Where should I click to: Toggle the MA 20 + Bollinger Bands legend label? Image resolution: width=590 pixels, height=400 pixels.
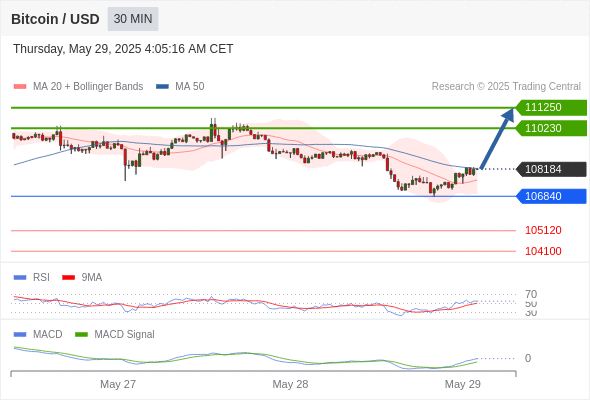coord(88,87)
